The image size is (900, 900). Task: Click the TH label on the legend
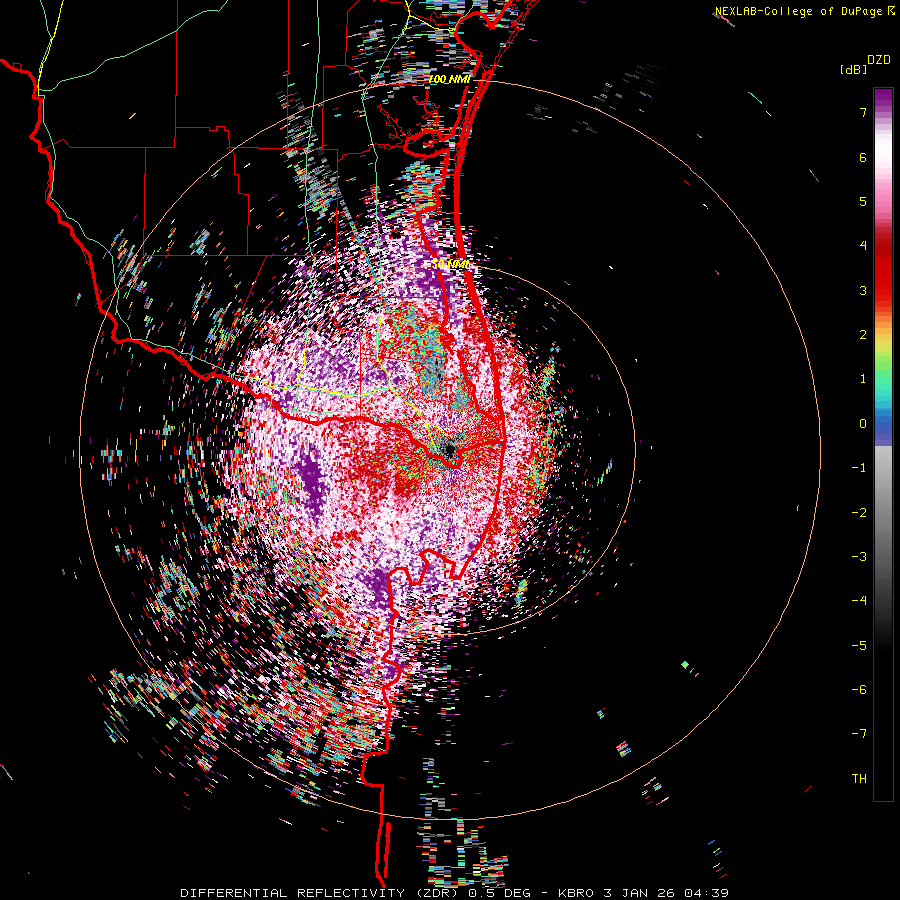pyautogui.click(x=859, y=779)
